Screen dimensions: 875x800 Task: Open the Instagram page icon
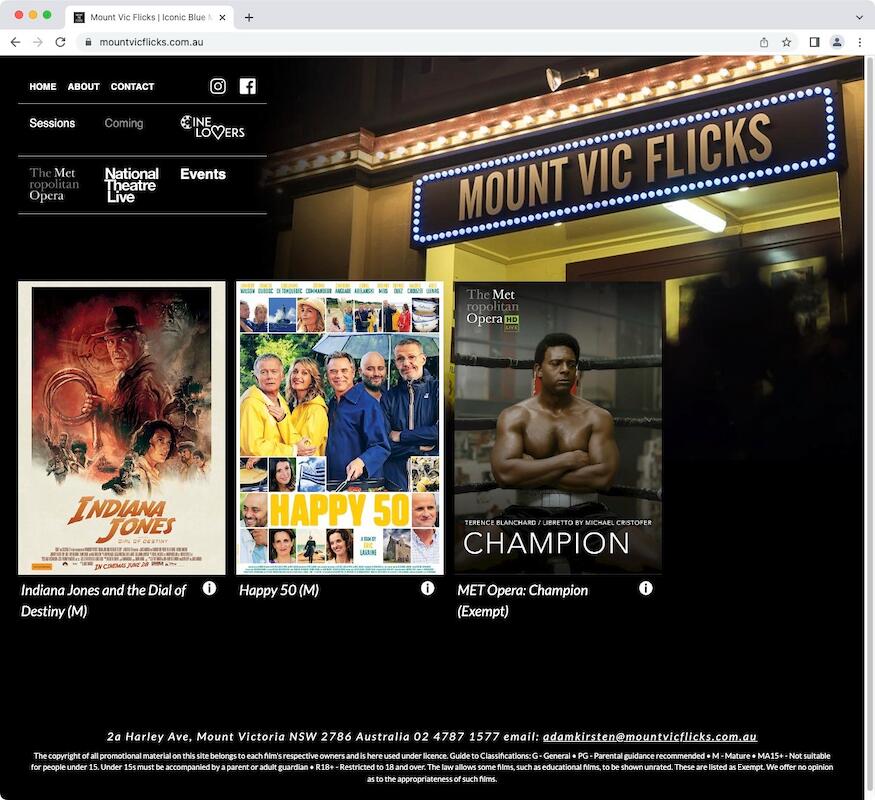tap(218, 86)
